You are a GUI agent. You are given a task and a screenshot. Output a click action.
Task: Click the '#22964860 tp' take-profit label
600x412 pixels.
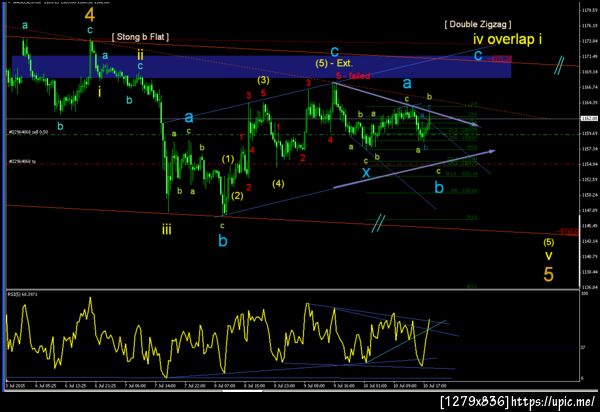[x=22, y=162]
